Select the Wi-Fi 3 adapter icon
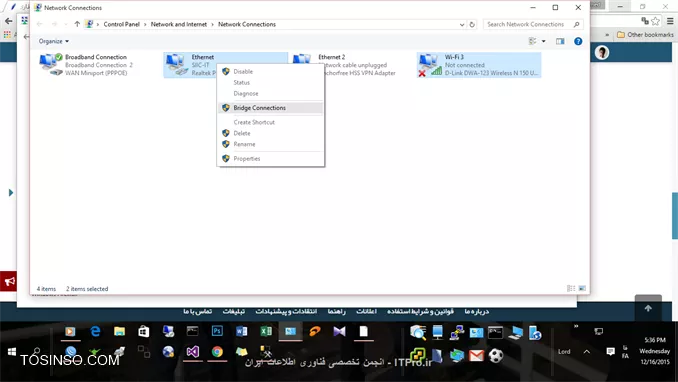 pyautogui.click(x=430, y=65)
